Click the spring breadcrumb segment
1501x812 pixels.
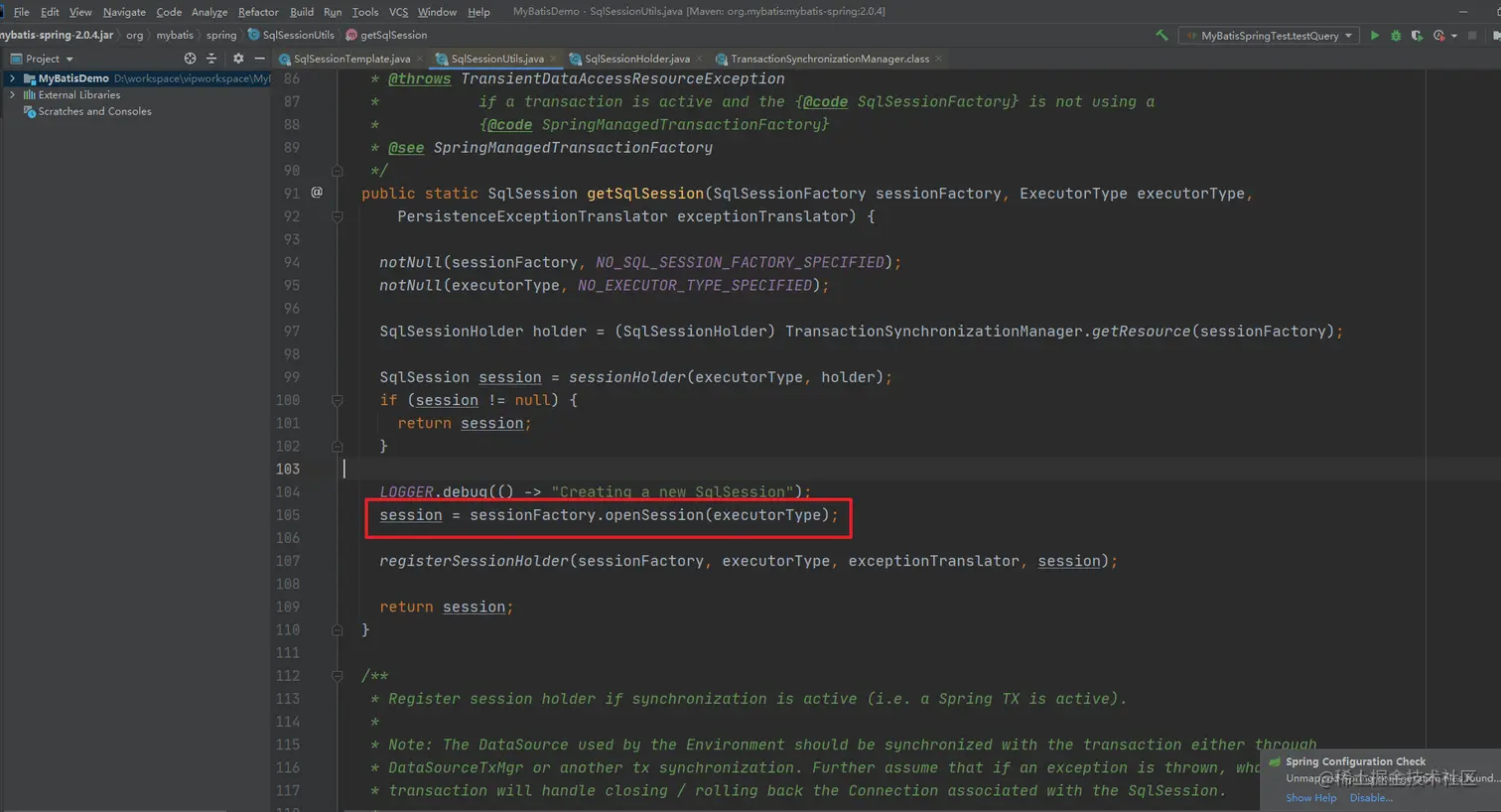click(x=221, y=35)
